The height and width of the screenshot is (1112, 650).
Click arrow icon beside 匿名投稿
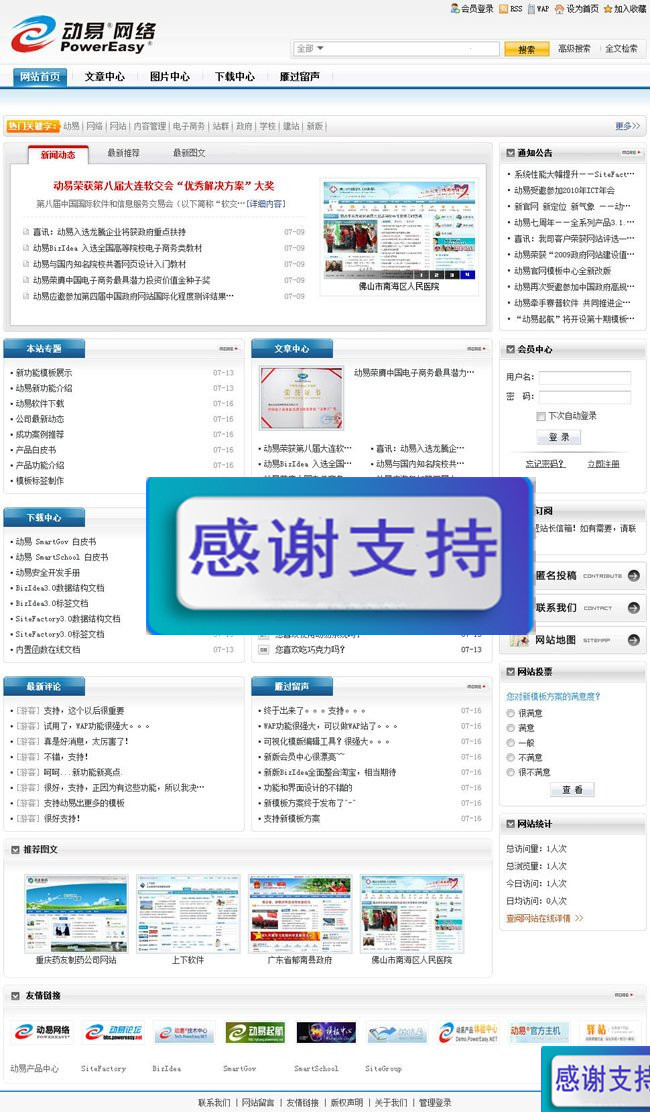pos(634,576)
